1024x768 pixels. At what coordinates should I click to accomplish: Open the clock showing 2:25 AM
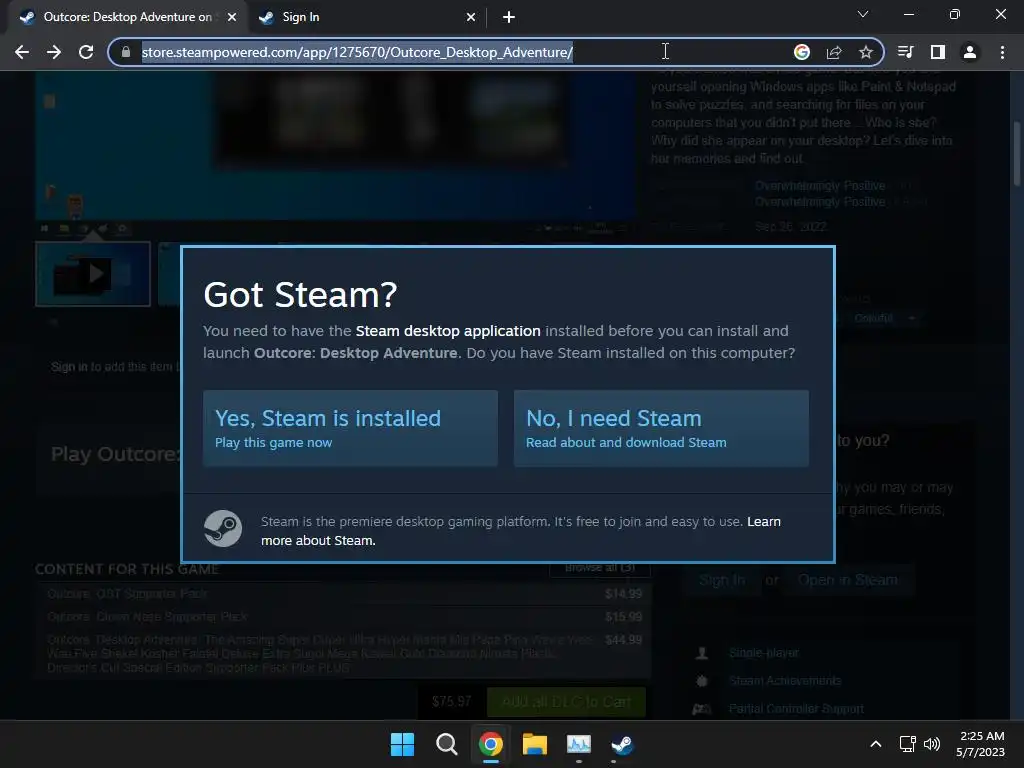[981, 744]
